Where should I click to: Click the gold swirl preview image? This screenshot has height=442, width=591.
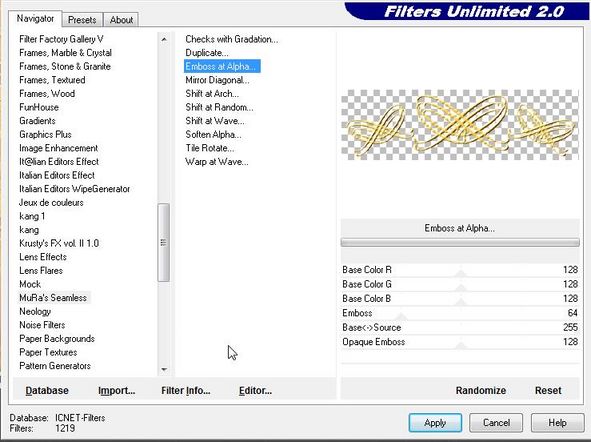[460, 124]
